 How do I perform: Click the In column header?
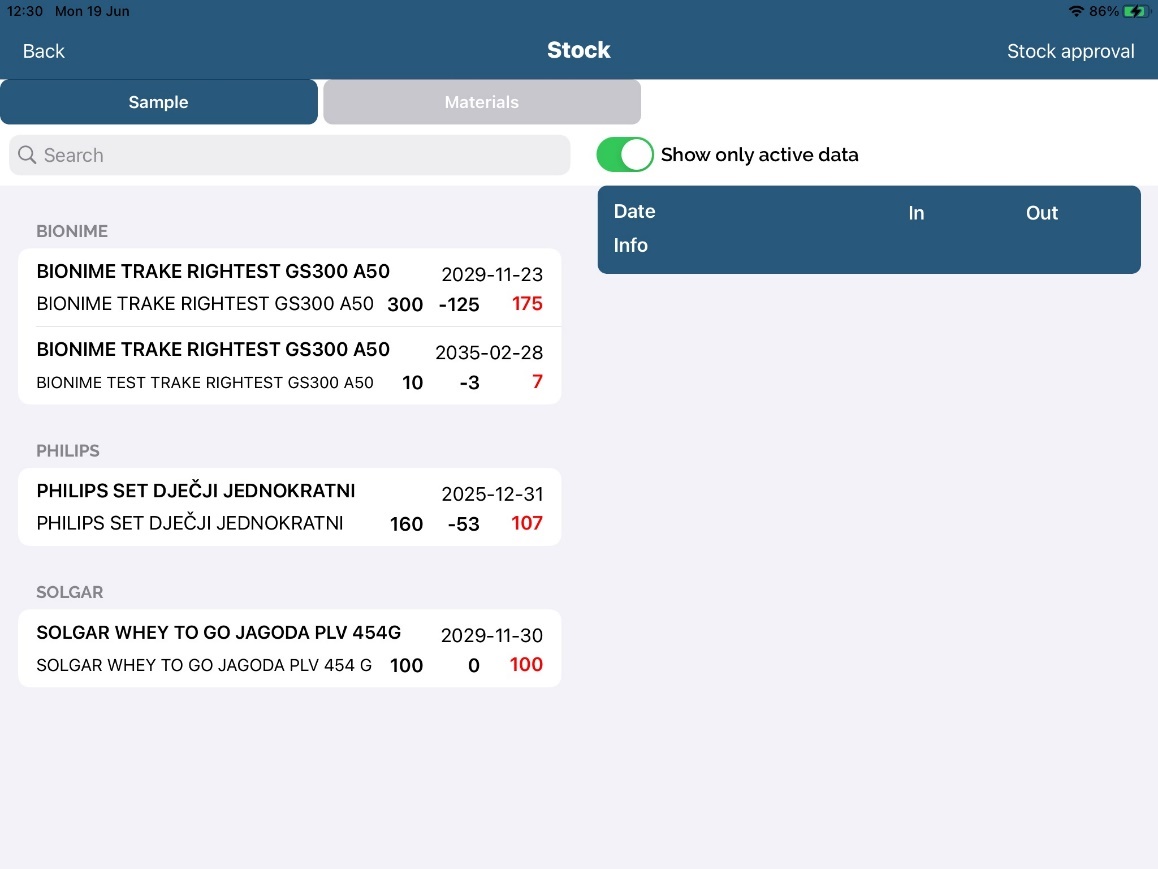click(x=916, y=213)
